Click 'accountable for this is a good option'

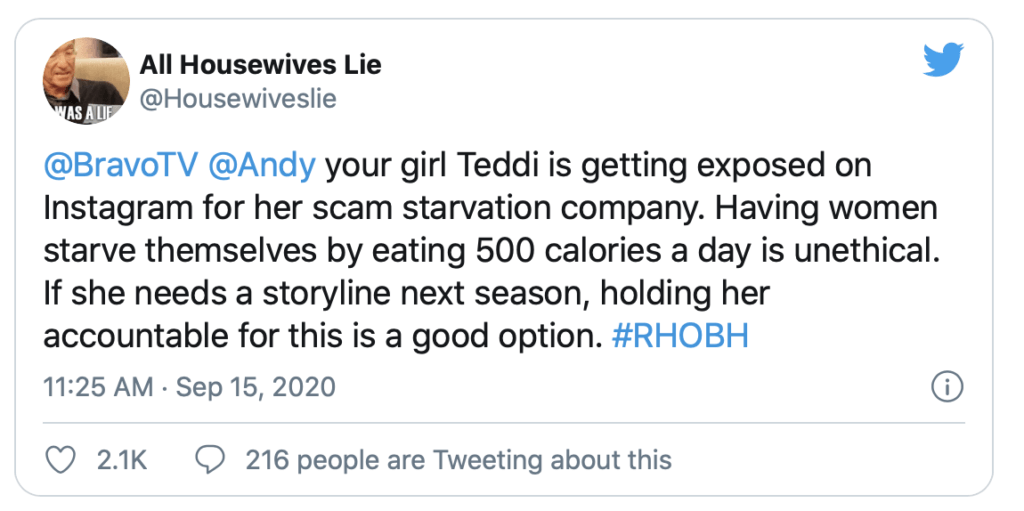click(322, 336)
